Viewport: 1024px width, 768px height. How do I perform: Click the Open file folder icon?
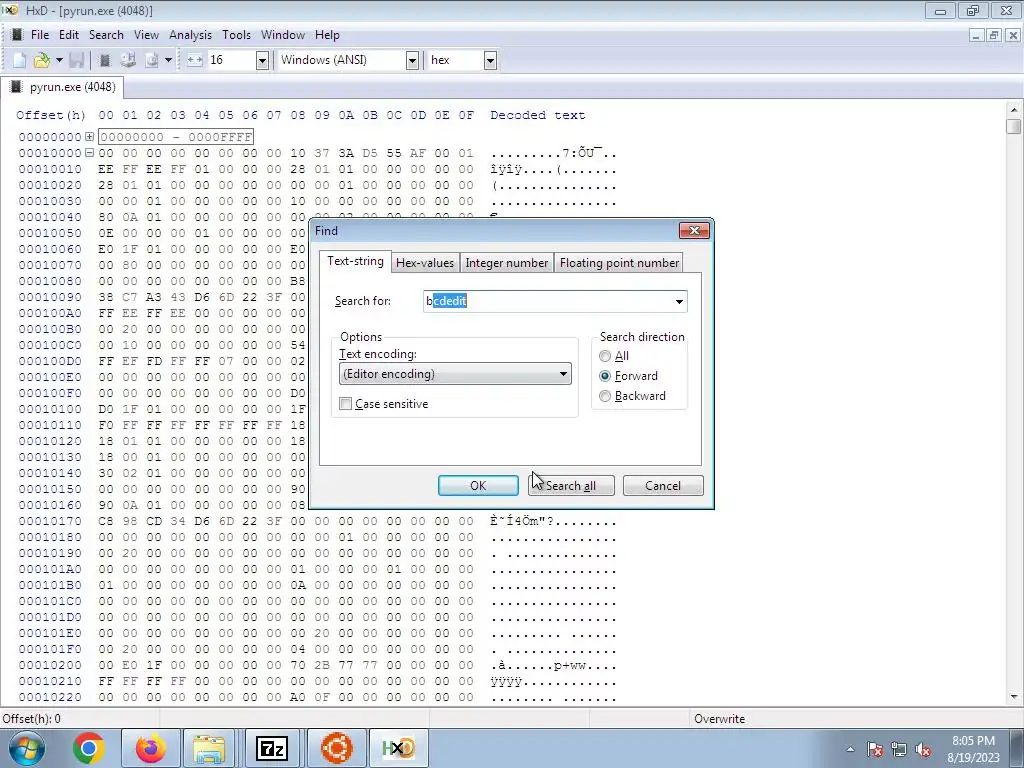42,60
